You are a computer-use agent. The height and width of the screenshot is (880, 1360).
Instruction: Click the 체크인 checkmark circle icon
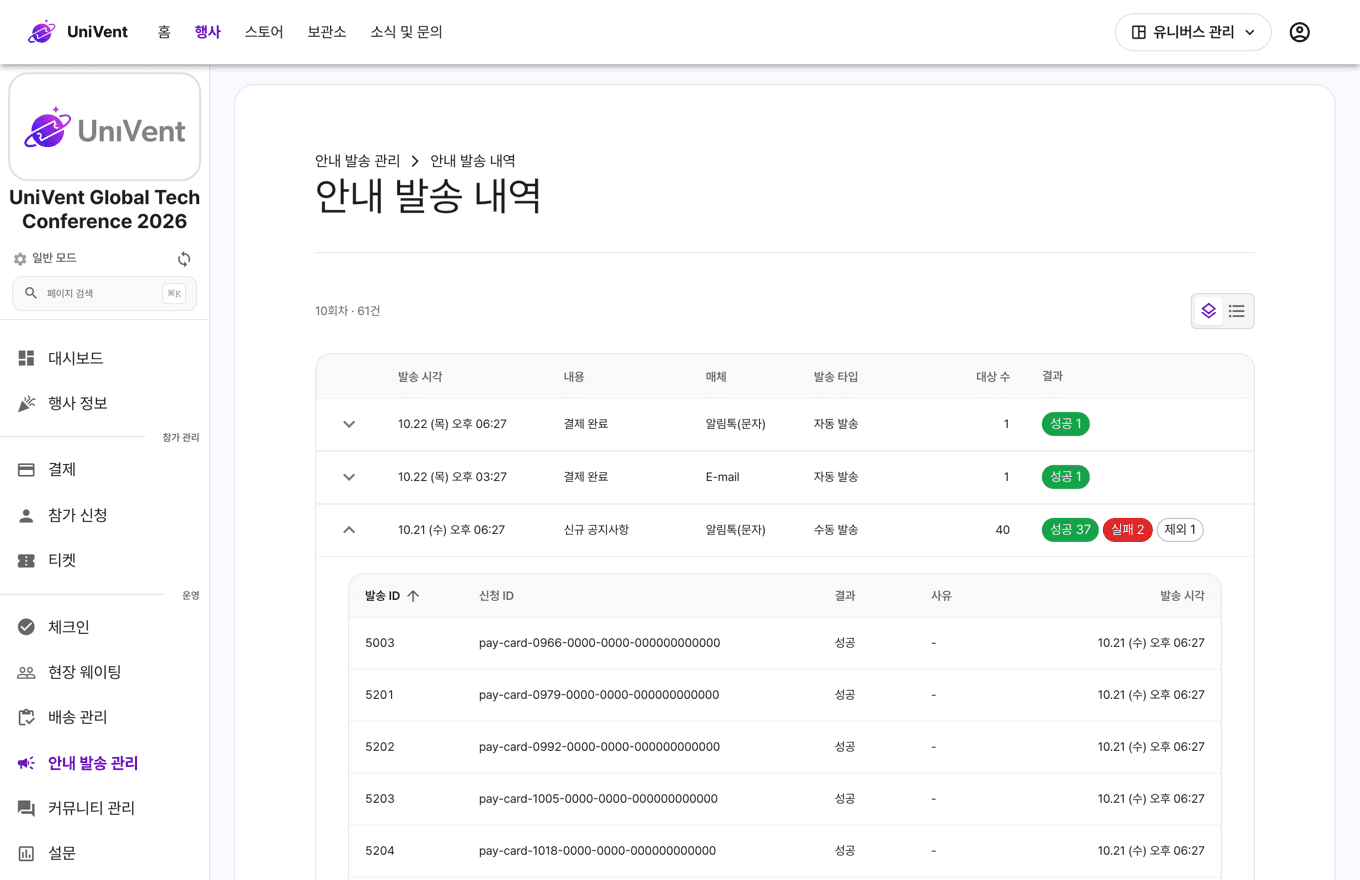tap(27, 627)
